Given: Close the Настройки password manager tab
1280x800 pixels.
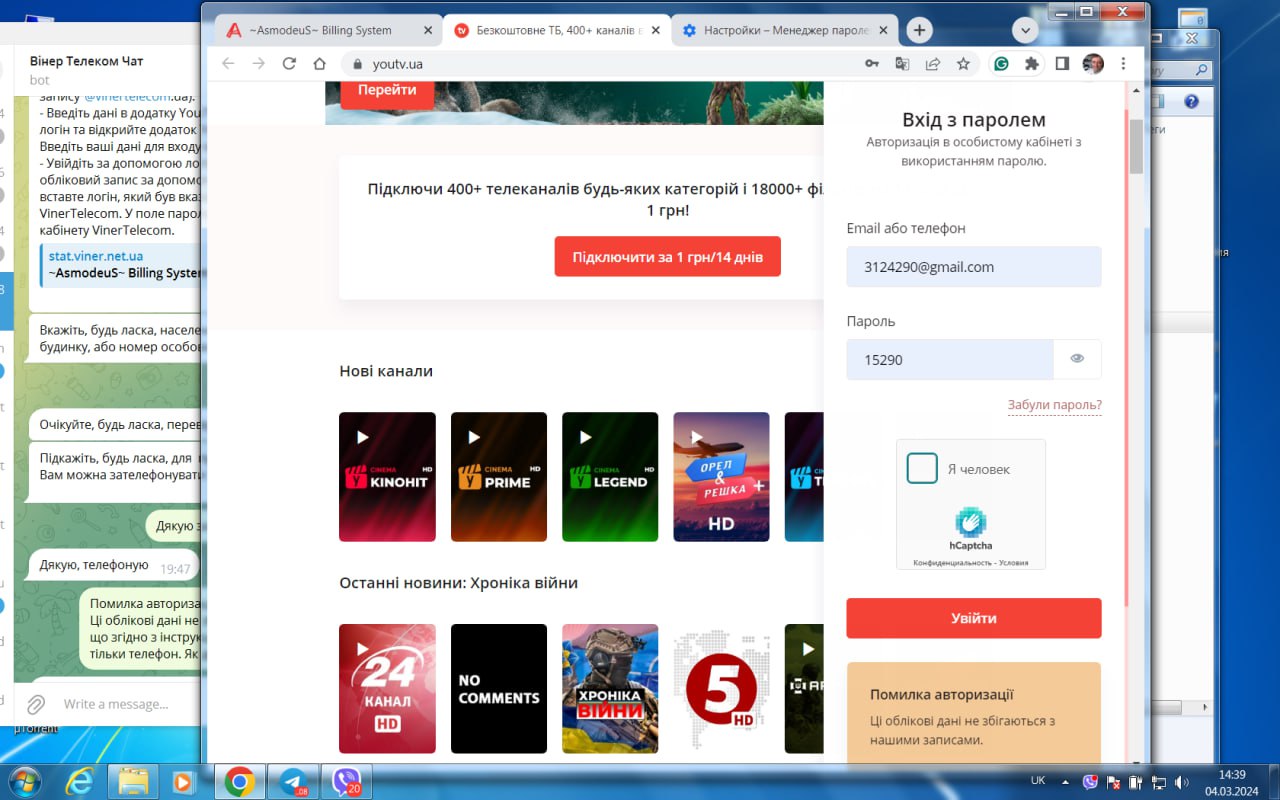Looking at the screenshot, I should (881, 30).
